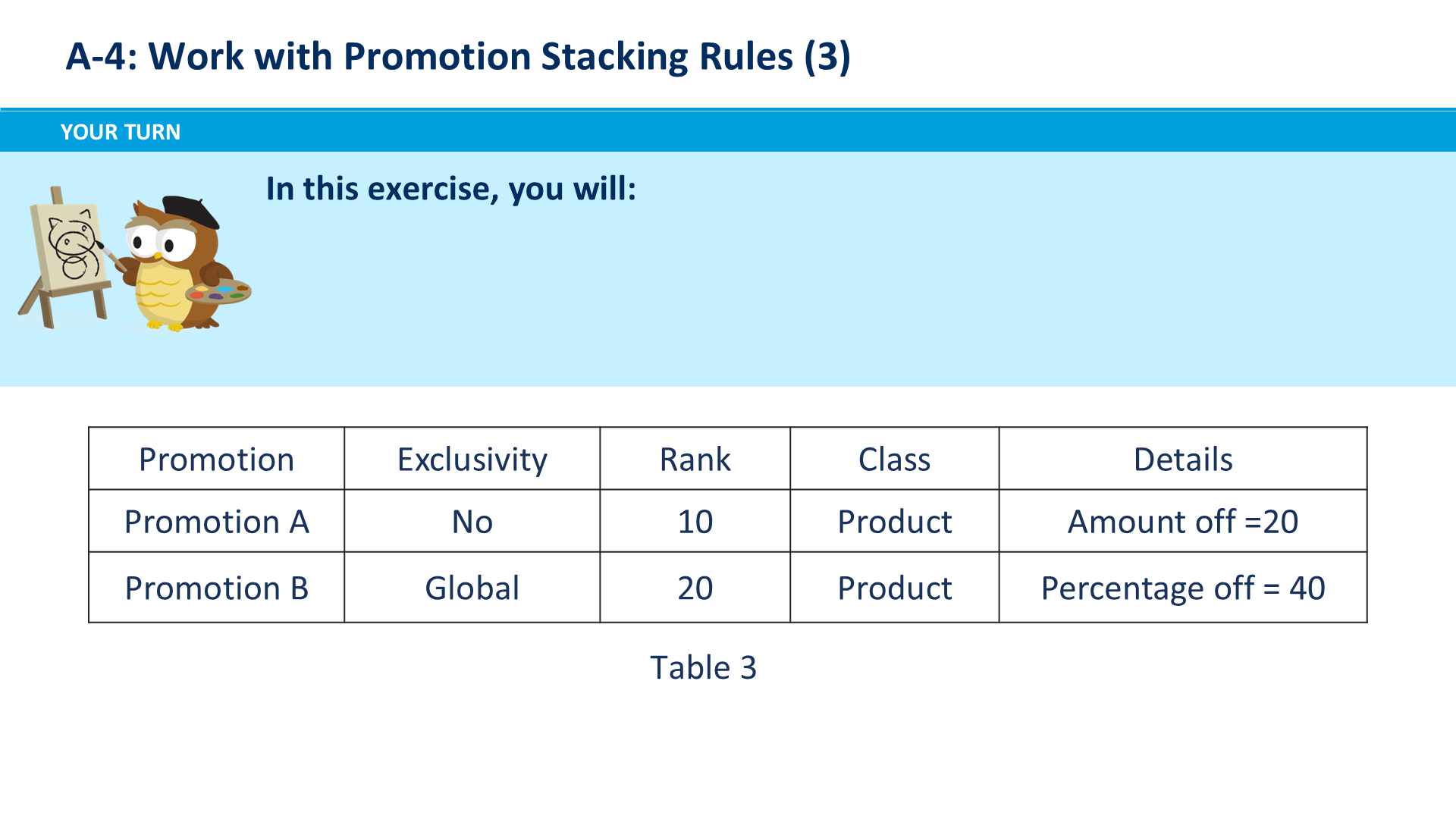The width and height of the screenshot is (1456, 819).
Task: Select the slide title heading text
Action: [458, 57]
